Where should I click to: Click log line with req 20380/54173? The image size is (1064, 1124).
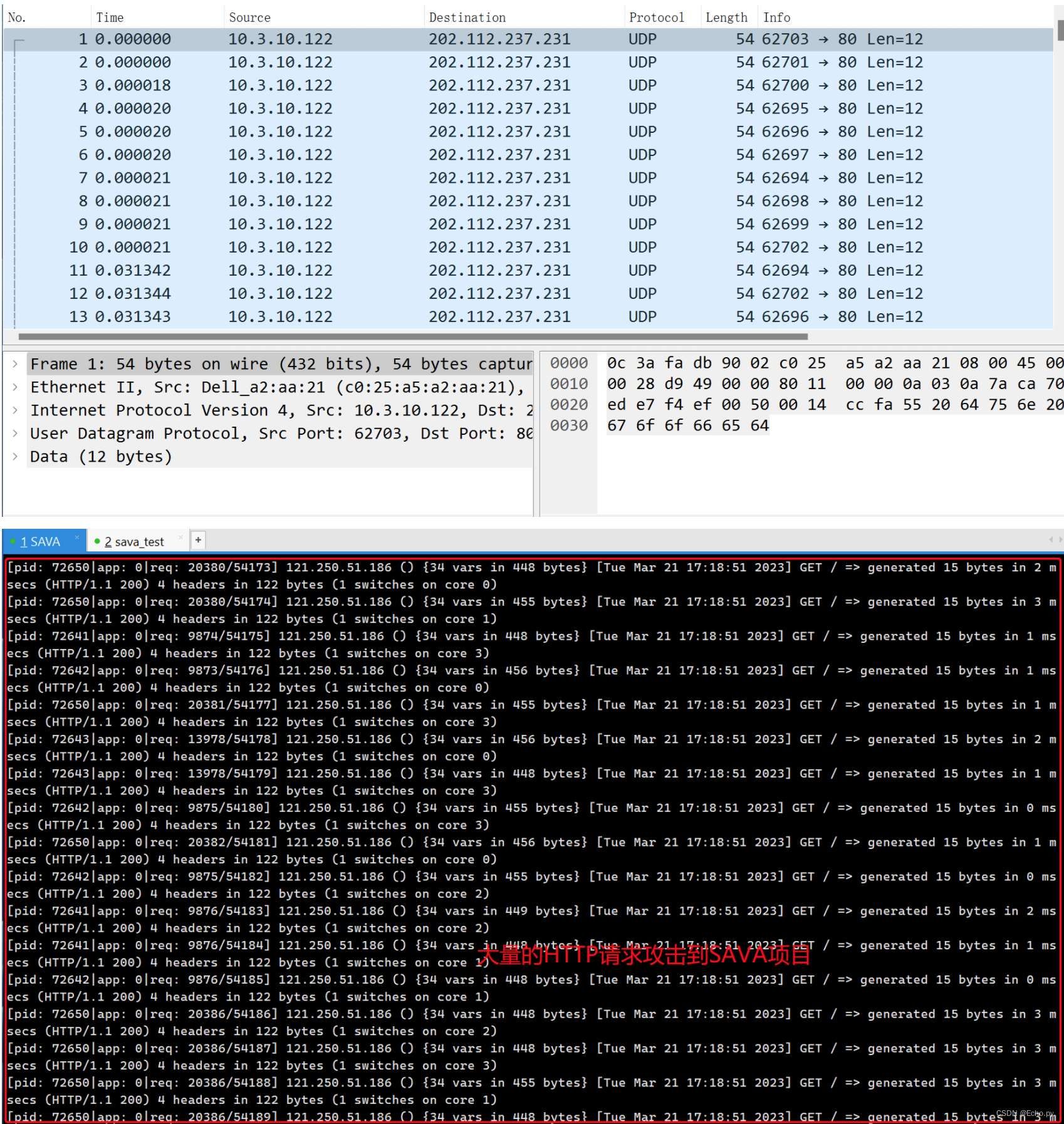pos(531,576)
